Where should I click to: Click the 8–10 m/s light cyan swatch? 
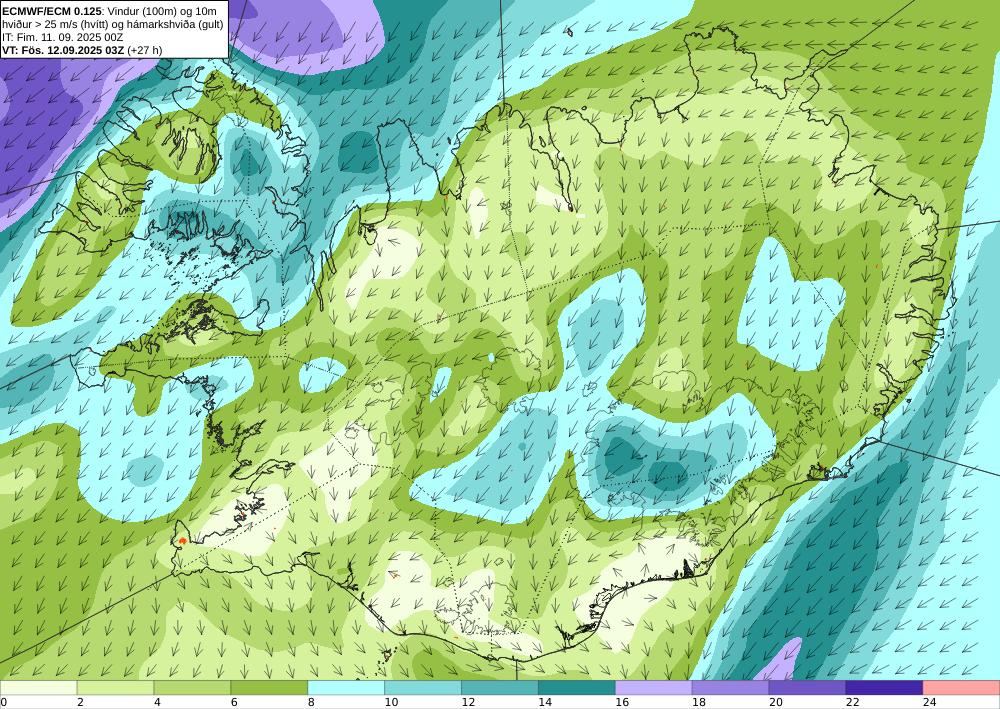346,688
